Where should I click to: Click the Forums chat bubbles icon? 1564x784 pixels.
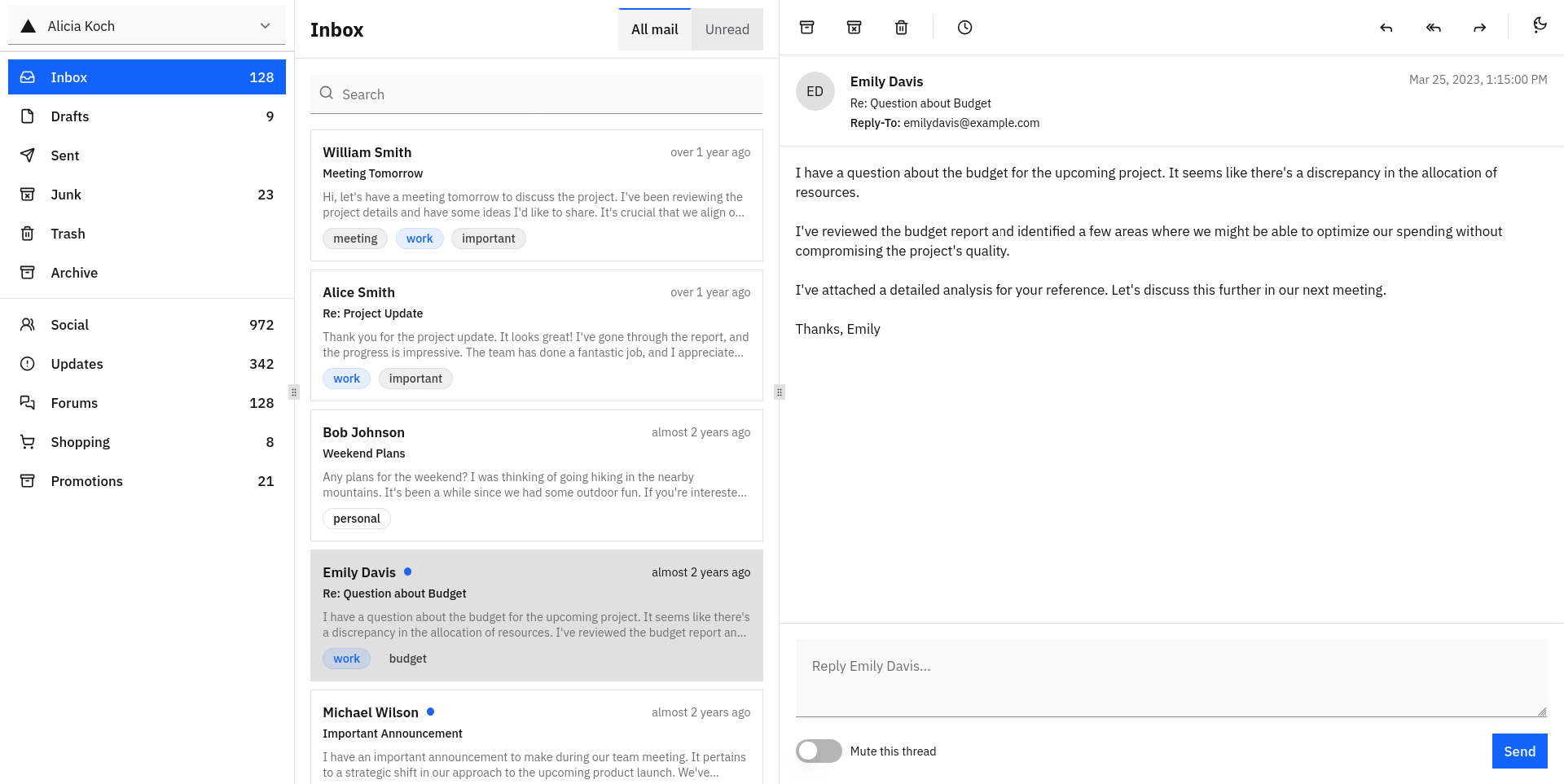pos(28,403)
